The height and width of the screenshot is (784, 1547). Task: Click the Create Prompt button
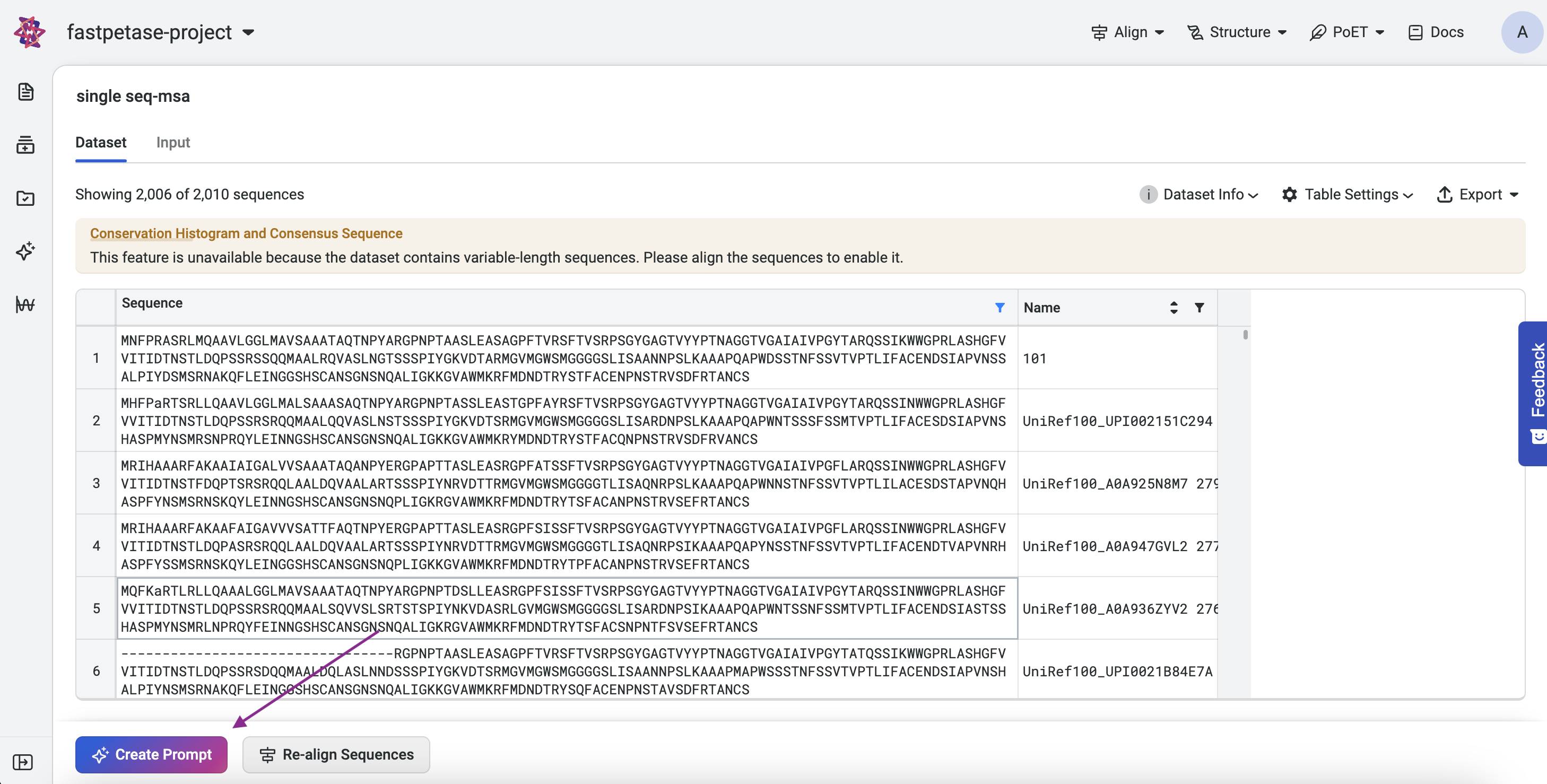(x=151, y=755)
